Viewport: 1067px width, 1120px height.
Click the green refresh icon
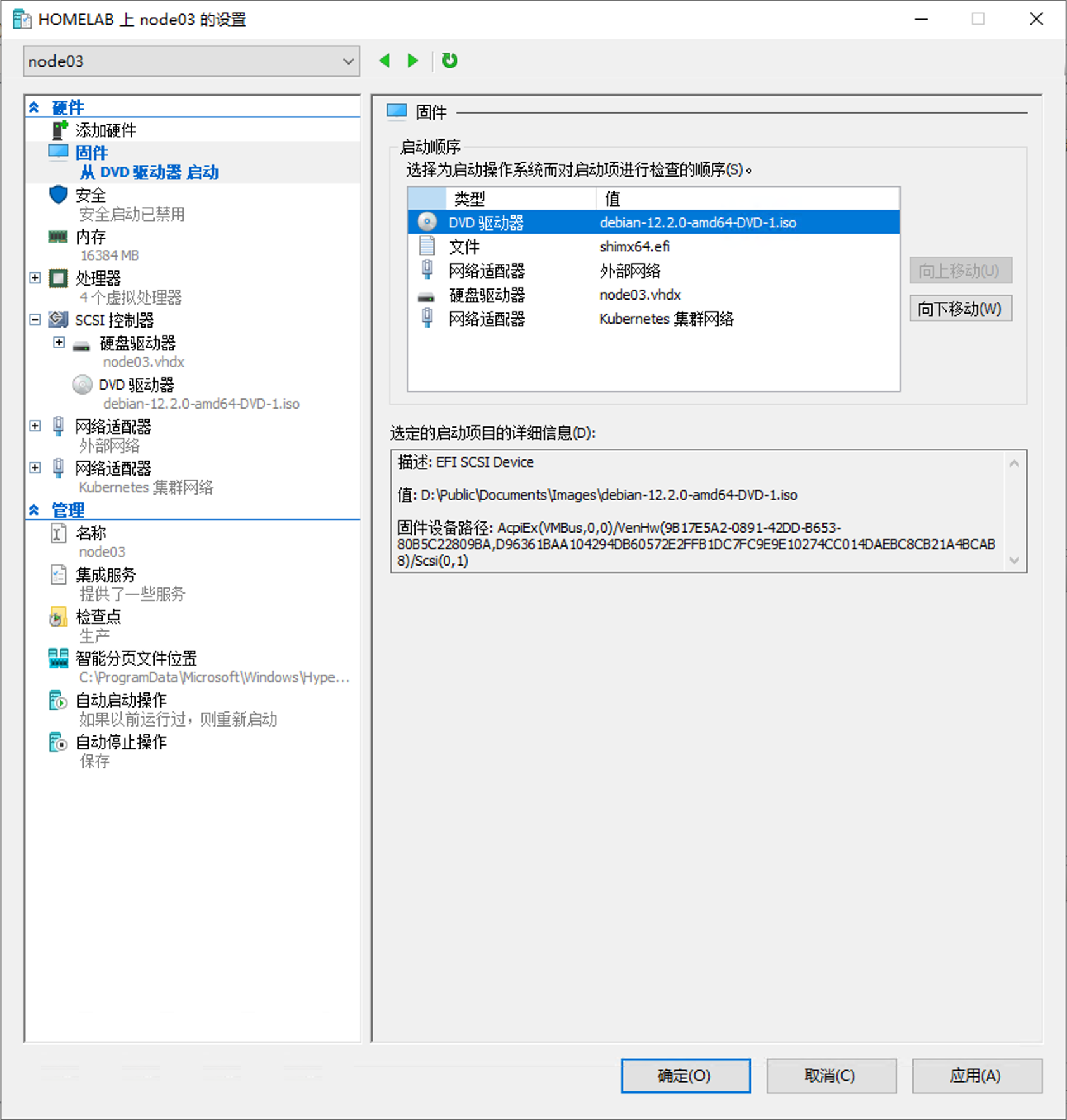click(450, 61)
